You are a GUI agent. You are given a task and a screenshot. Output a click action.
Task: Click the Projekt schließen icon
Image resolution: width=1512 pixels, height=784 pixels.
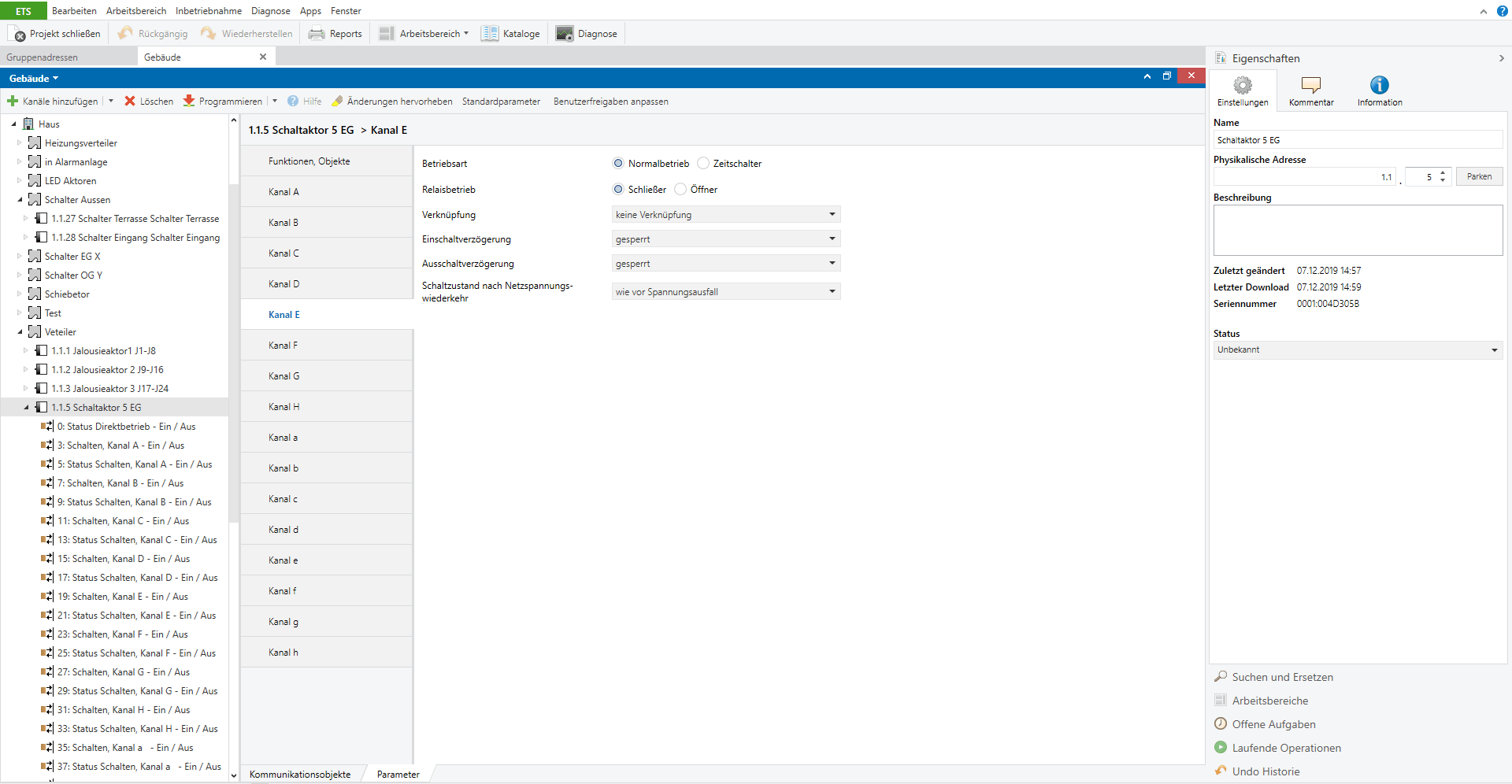click(17, 34)
